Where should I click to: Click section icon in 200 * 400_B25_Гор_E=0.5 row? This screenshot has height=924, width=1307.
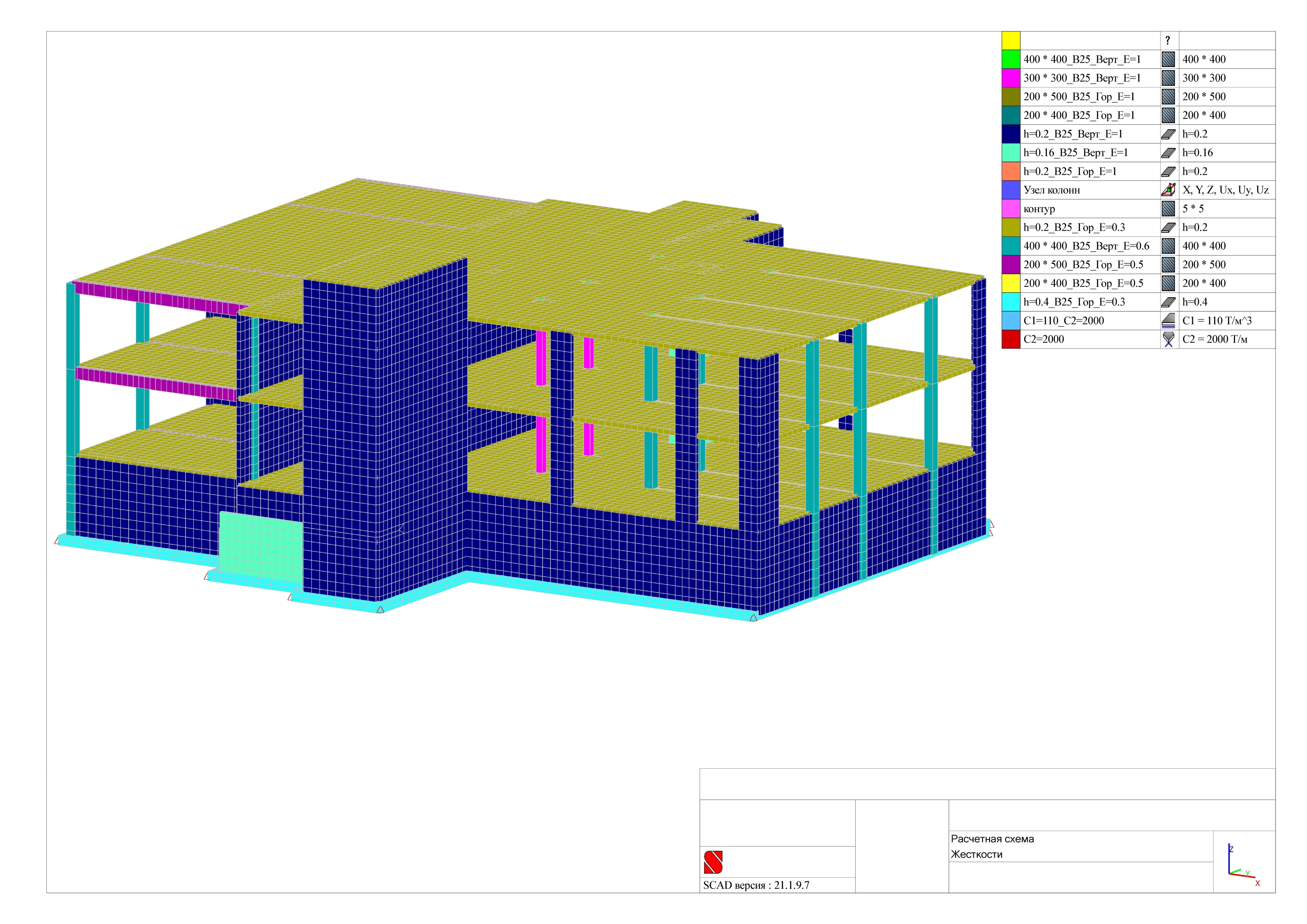(1168, 283)
